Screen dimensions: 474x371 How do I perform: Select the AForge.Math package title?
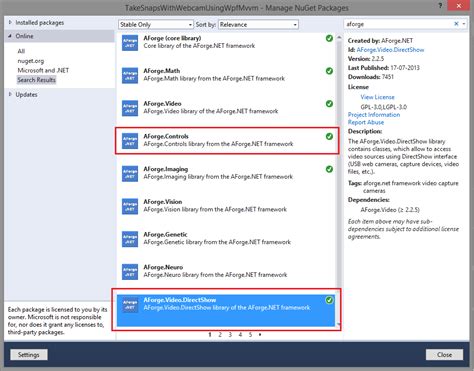pos(162,71)
